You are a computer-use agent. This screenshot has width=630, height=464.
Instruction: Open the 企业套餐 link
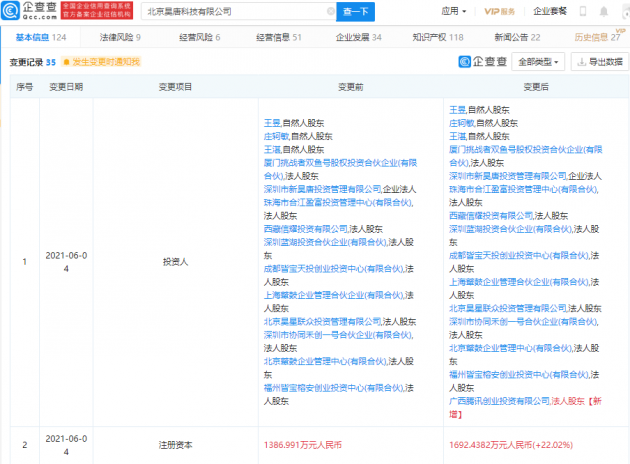pos(550,11)
